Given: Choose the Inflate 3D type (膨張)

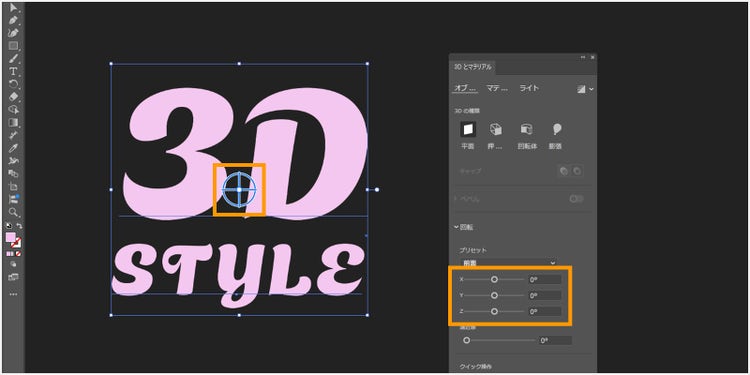Looking at the screenshot, I should click(x=556, y=129).
